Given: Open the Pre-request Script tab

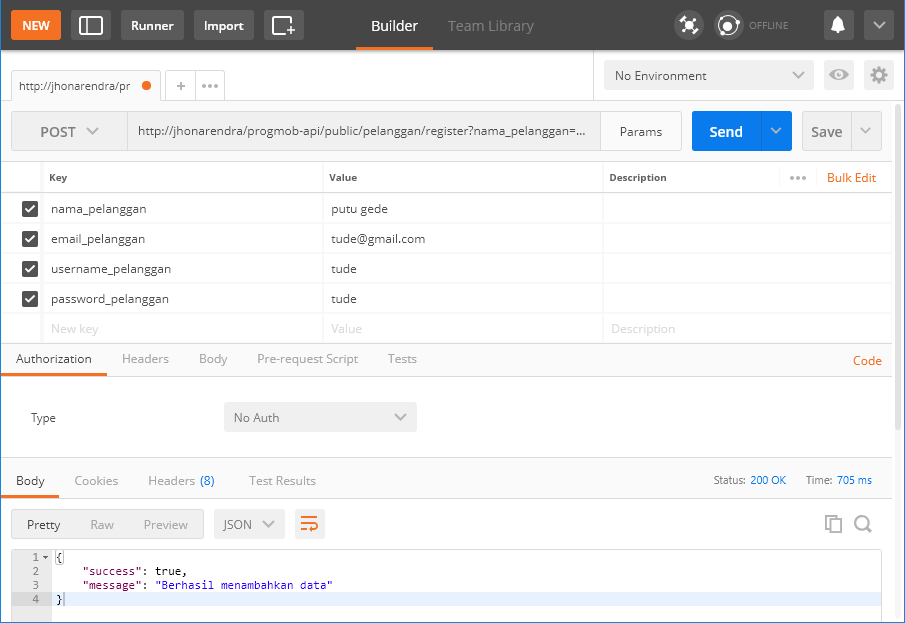Looking at the screenshot, I should (308, 359).
